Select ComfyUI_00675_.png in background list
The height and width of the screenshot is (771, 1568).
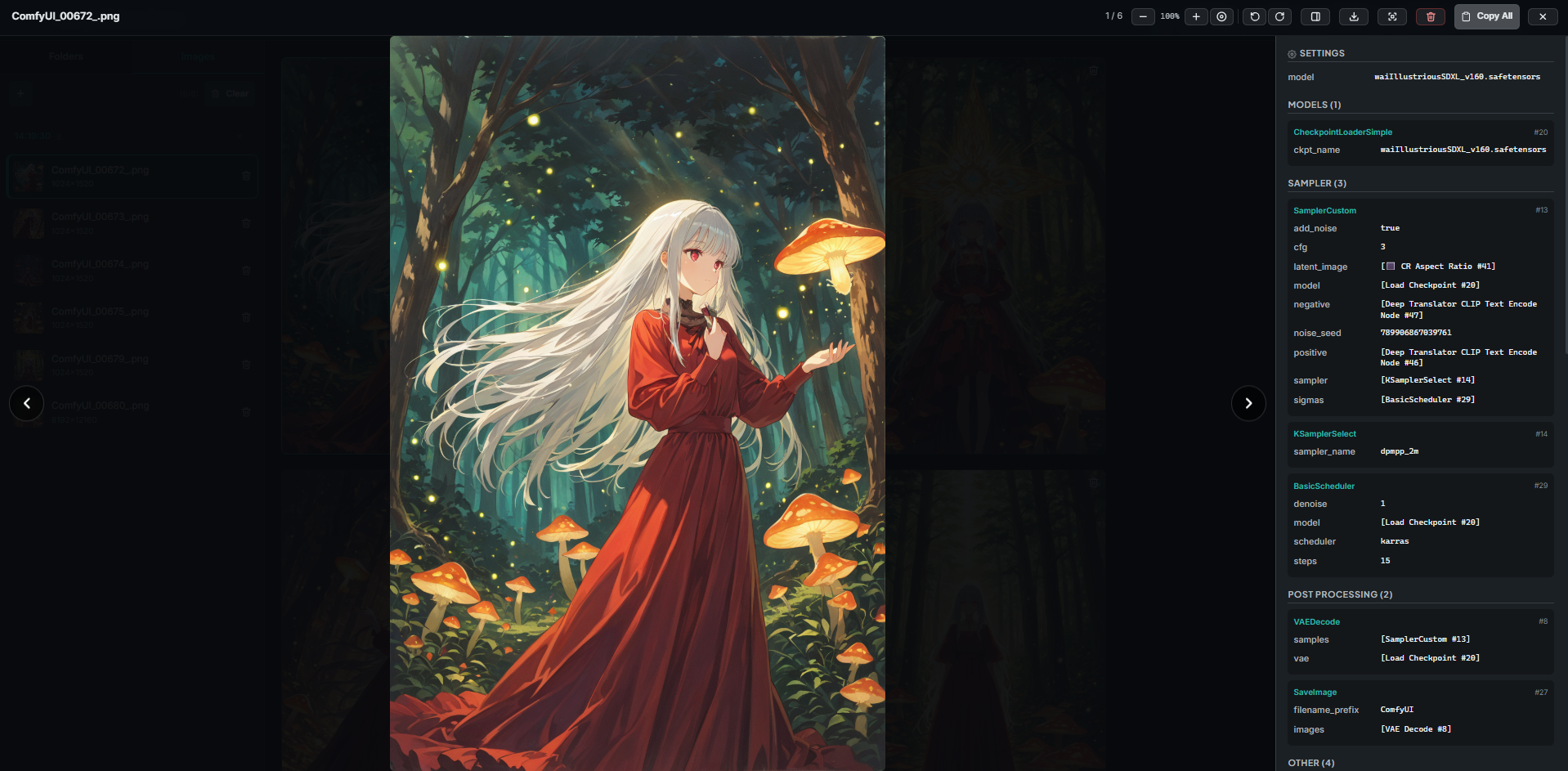[x=132, y=317]
